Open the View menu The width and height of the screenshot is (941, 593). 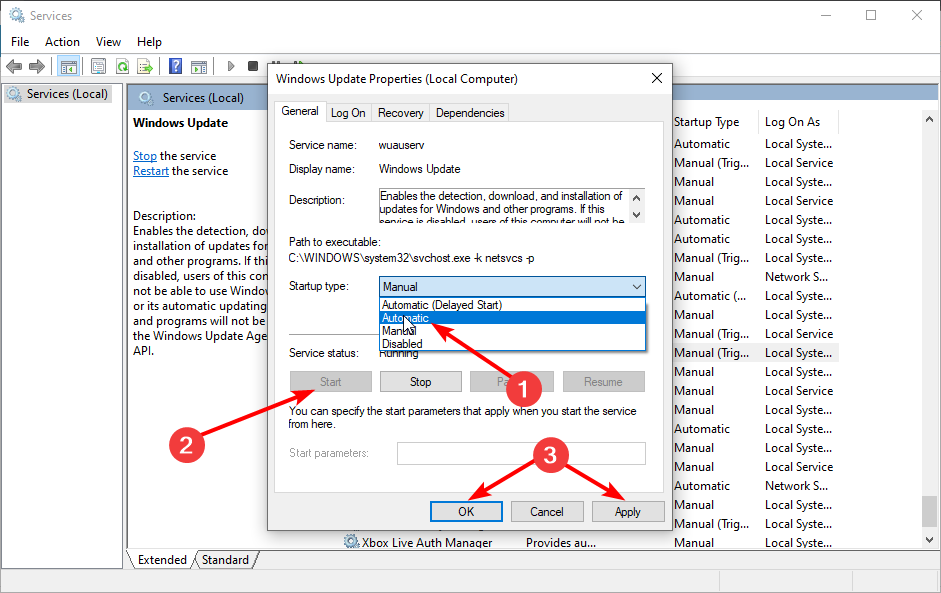pos(108,41)
